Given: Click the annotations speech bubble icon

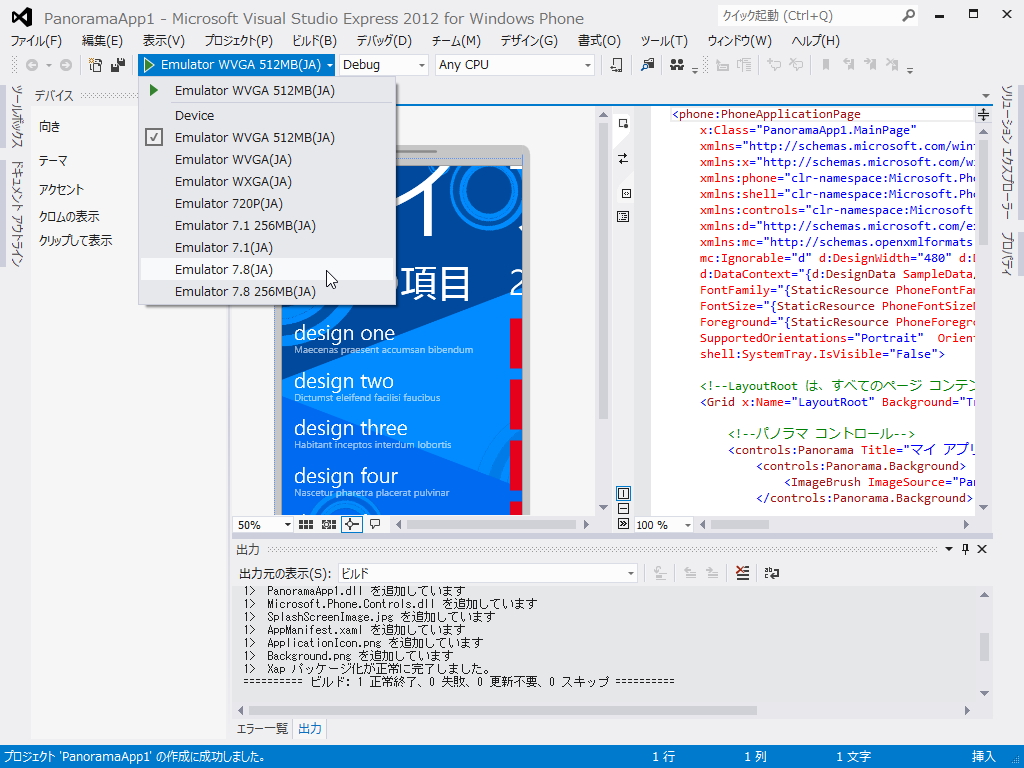Looking at the screenshot, I should 375,524.
